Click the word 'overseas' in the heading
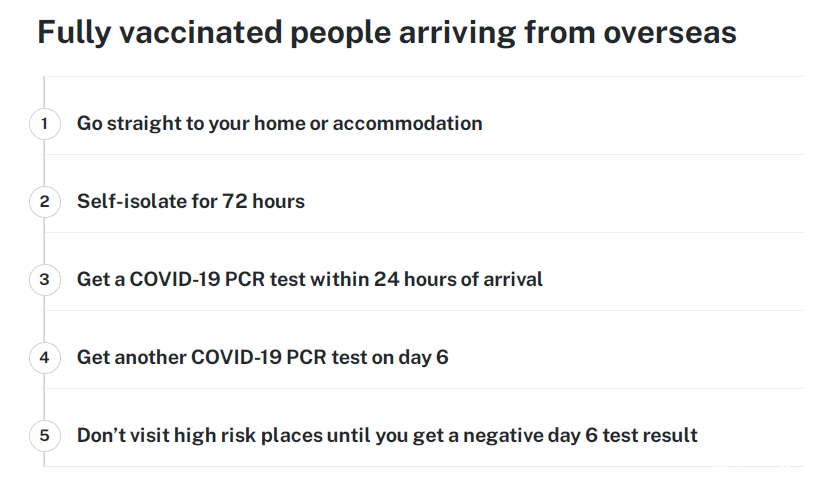 click(670, 33)
